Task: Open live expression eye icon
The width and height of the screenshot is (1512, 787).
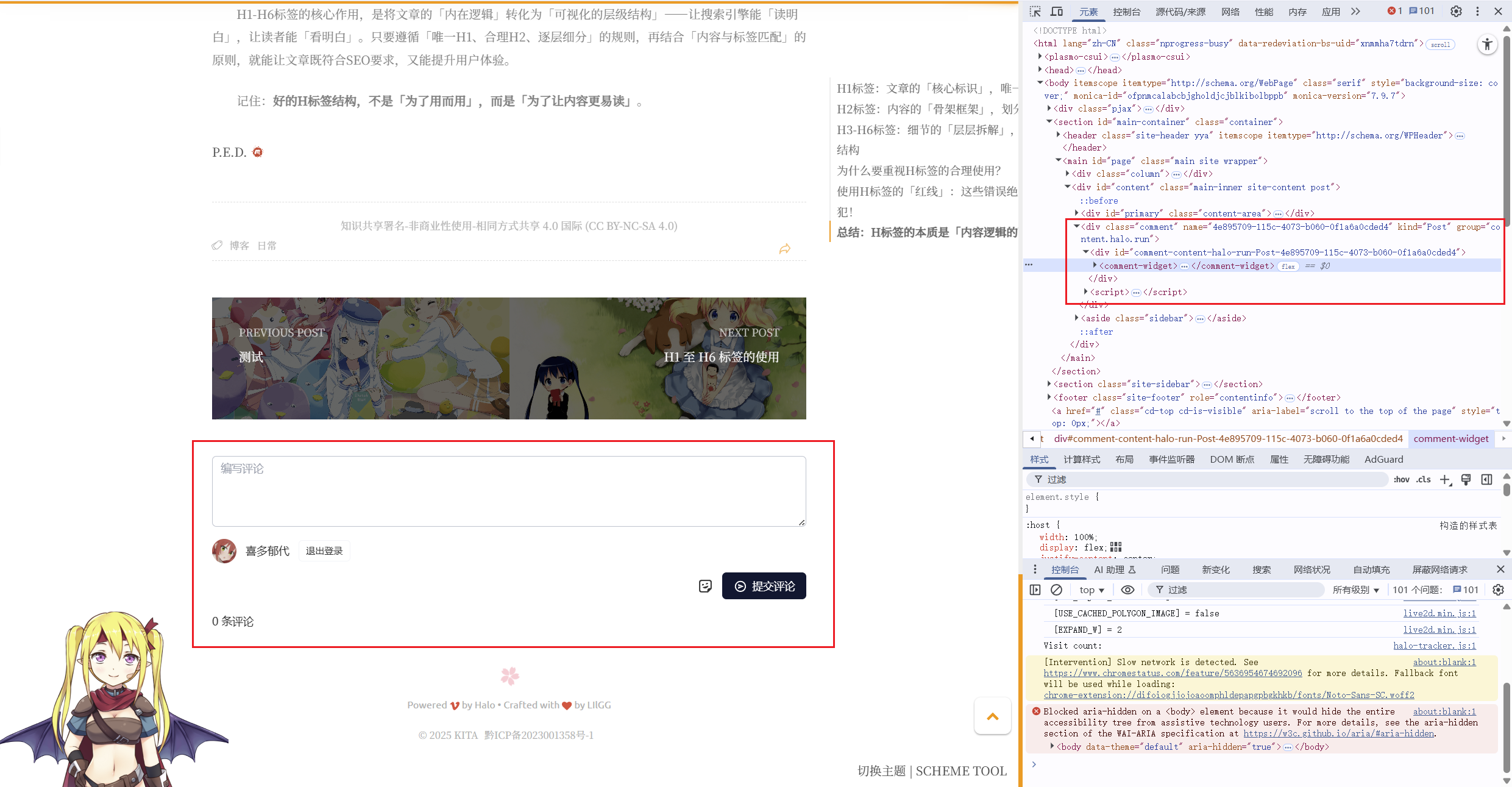Action: (x=1127, y=589)
